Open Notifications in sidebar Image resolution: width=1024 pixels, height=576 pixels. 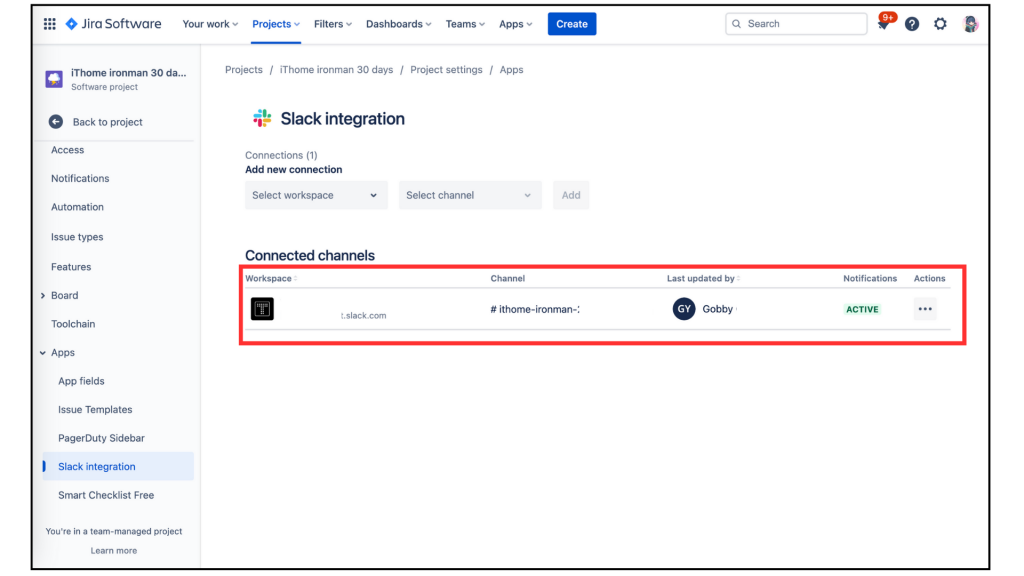[x=80, y=178]
